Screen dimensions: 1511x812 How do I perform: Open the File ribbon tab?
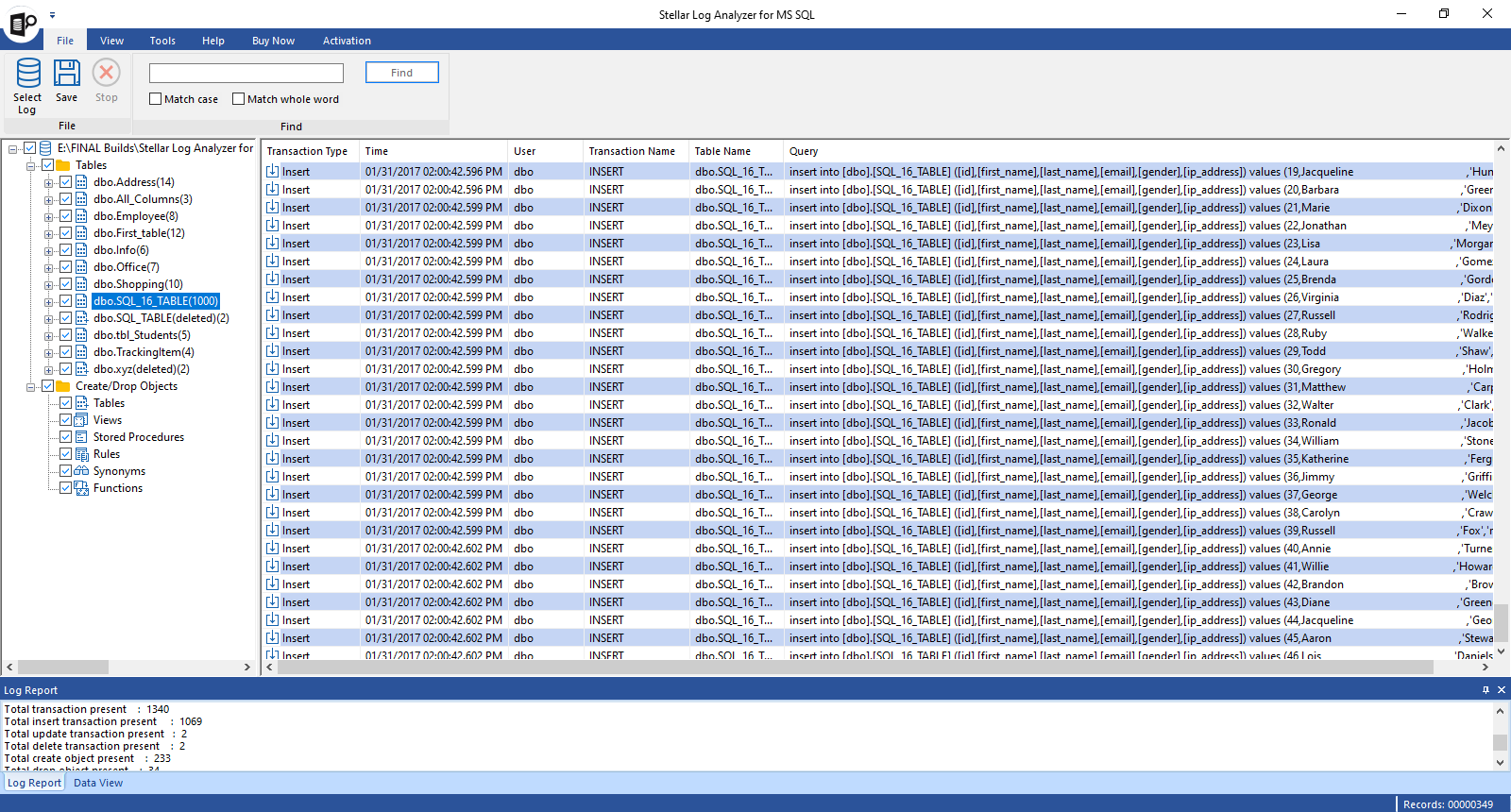(x=65, y=41)
